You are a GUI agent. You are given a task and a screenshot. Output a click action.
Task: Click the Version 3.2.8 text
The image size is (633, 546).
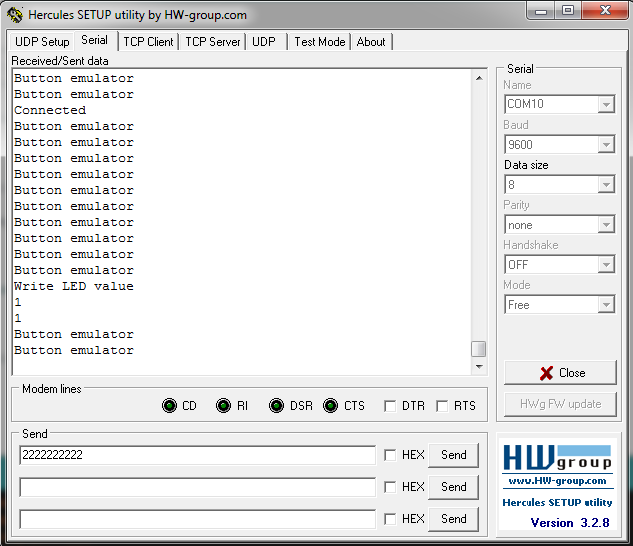(x=570, y=523)
